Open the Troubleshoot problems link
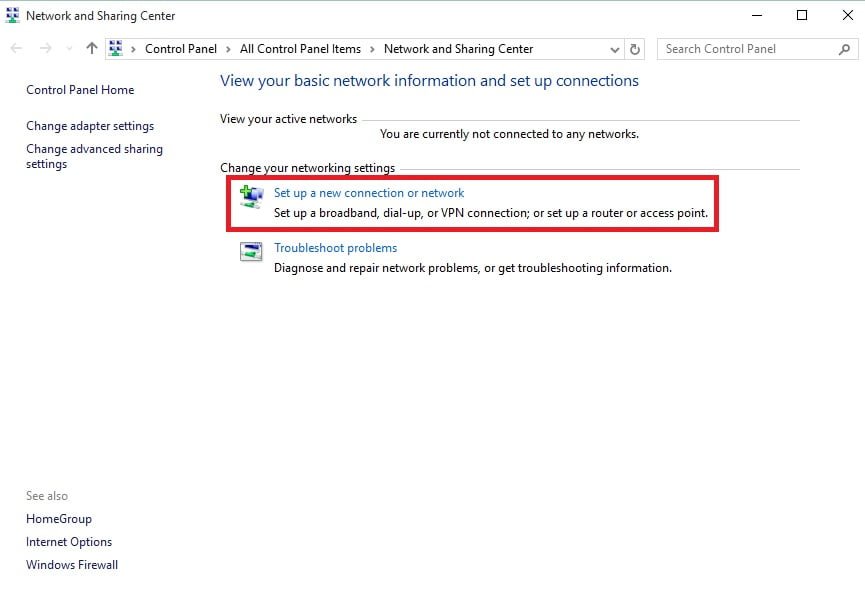Viewport: 865px width, 590px height. point(335,248)
